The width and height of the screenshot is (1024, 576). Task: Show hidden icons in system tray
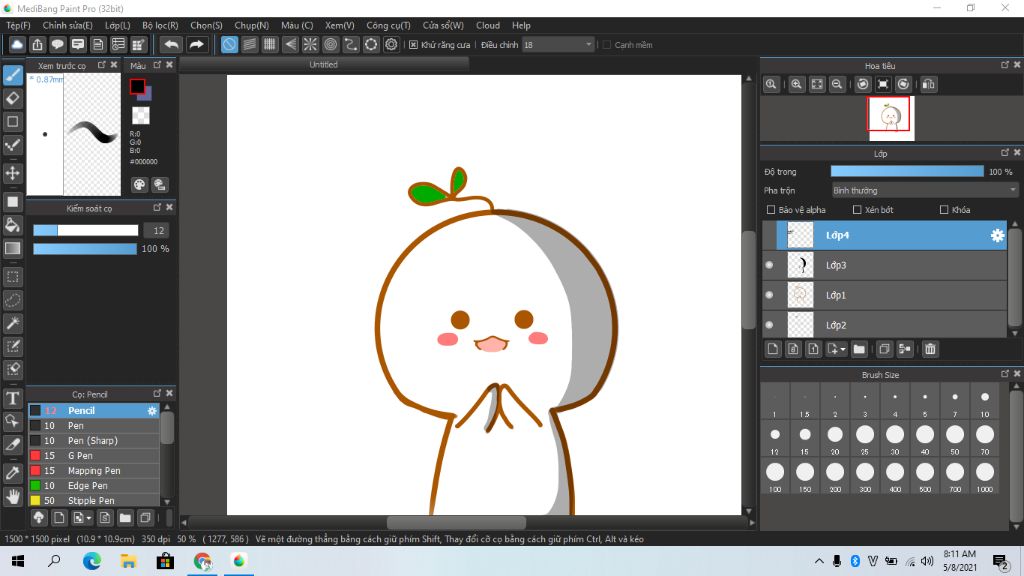(819, 561)
